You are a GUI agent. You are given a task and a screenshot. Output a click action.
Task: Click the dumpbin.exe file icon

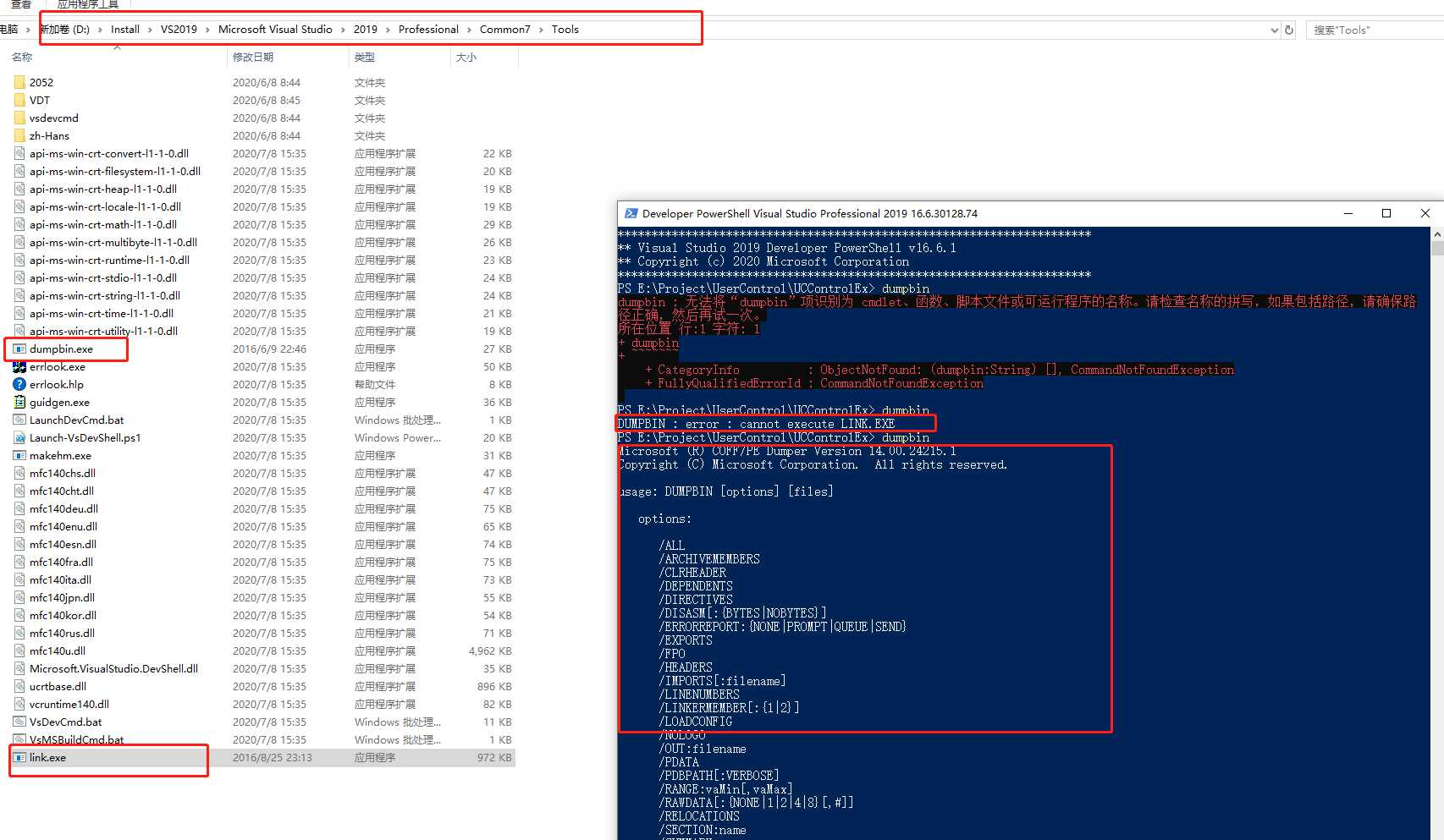[19, 349]
